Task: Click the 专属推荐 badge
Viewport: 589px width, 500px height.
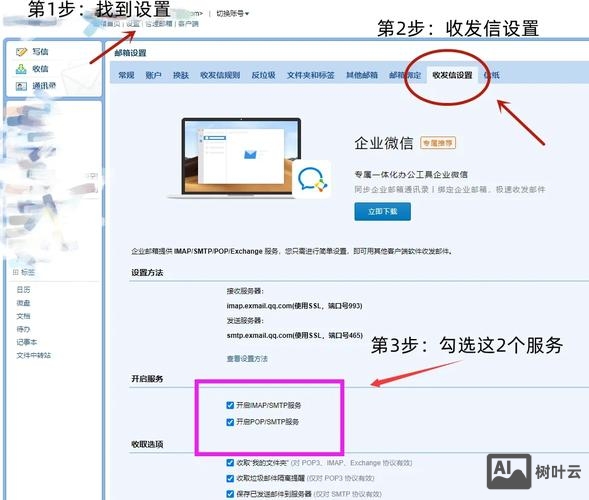Action: coord(438,143)
